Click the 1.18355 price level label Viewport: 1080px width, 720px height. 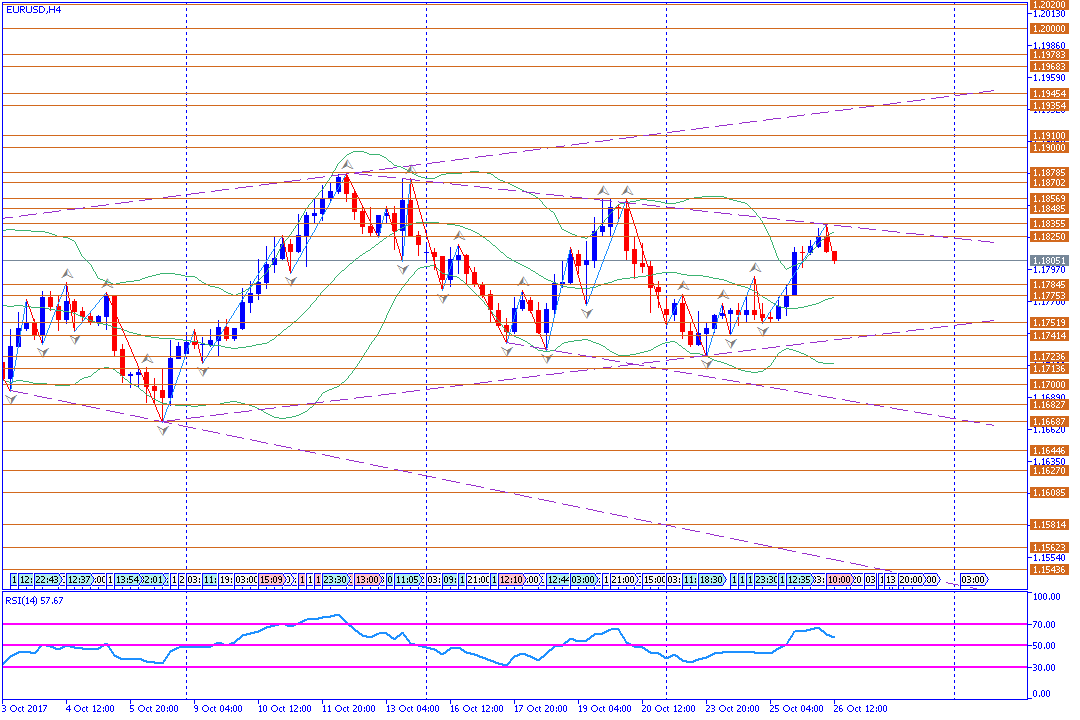(1048, 224)
